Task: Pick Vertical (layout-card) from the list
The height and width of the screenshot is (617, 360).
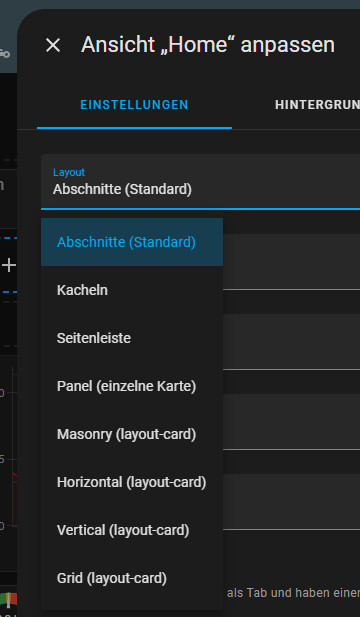Action: click(132, 530)
